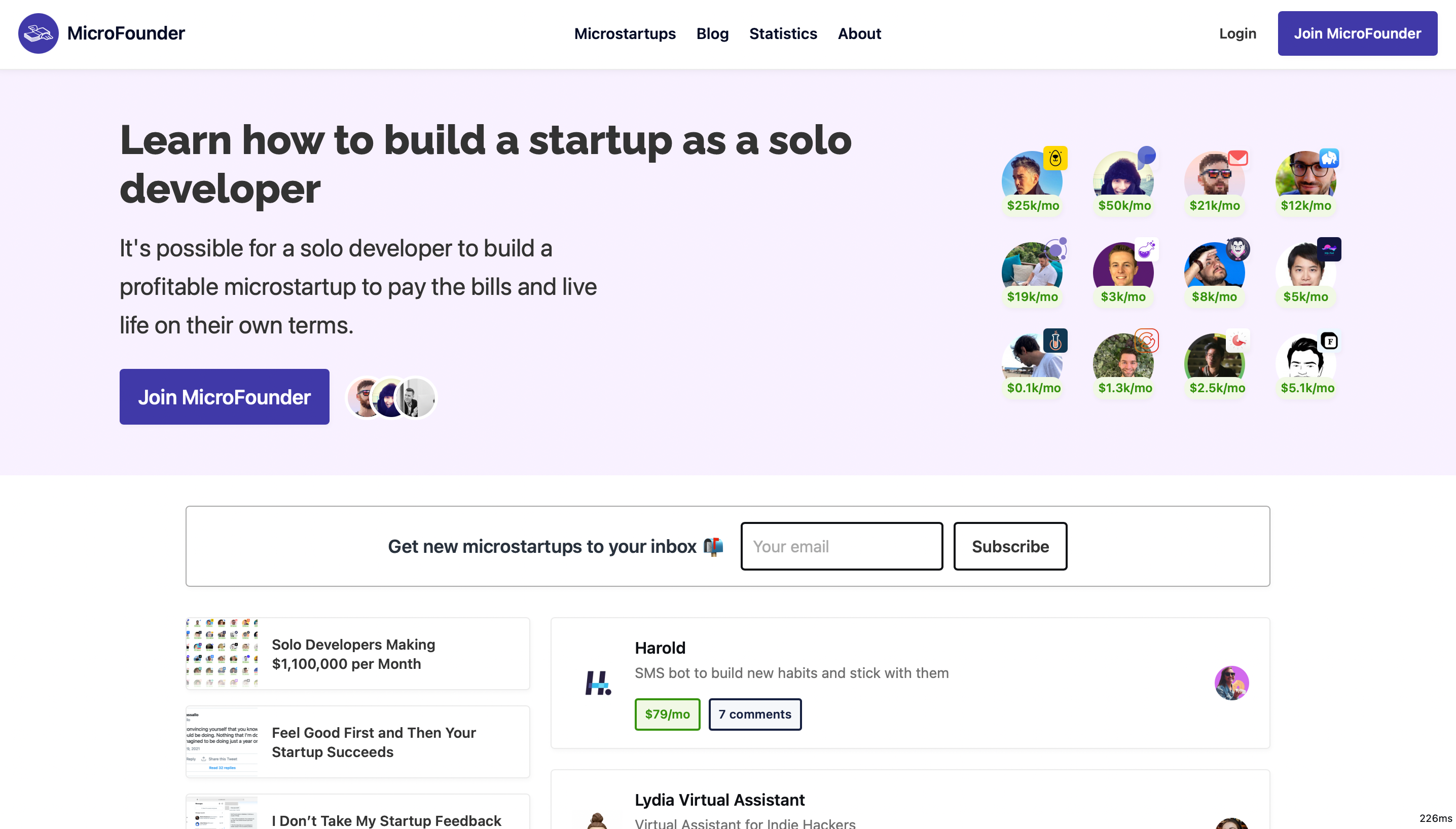Go to the Statistics page

pyautogui.click(x=783, y=33)
